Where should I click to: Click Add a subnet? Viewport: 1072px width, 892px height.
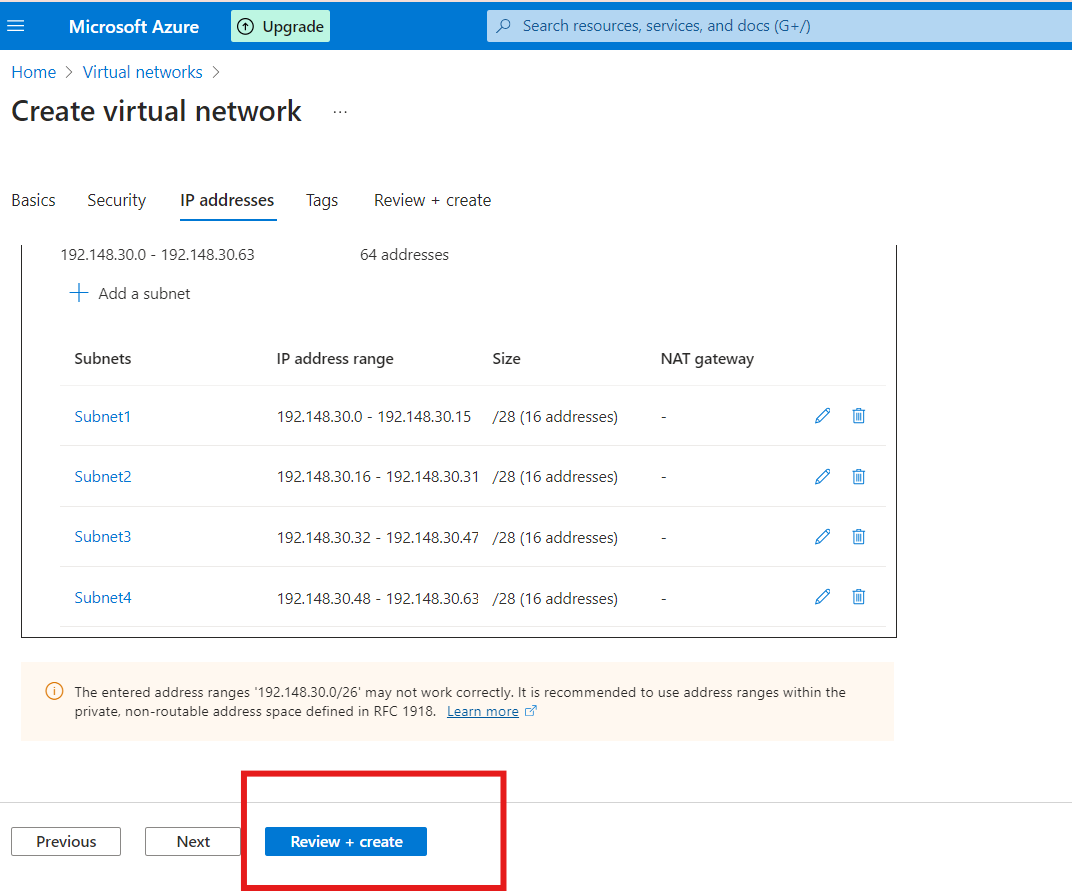[x=130, y=293]
